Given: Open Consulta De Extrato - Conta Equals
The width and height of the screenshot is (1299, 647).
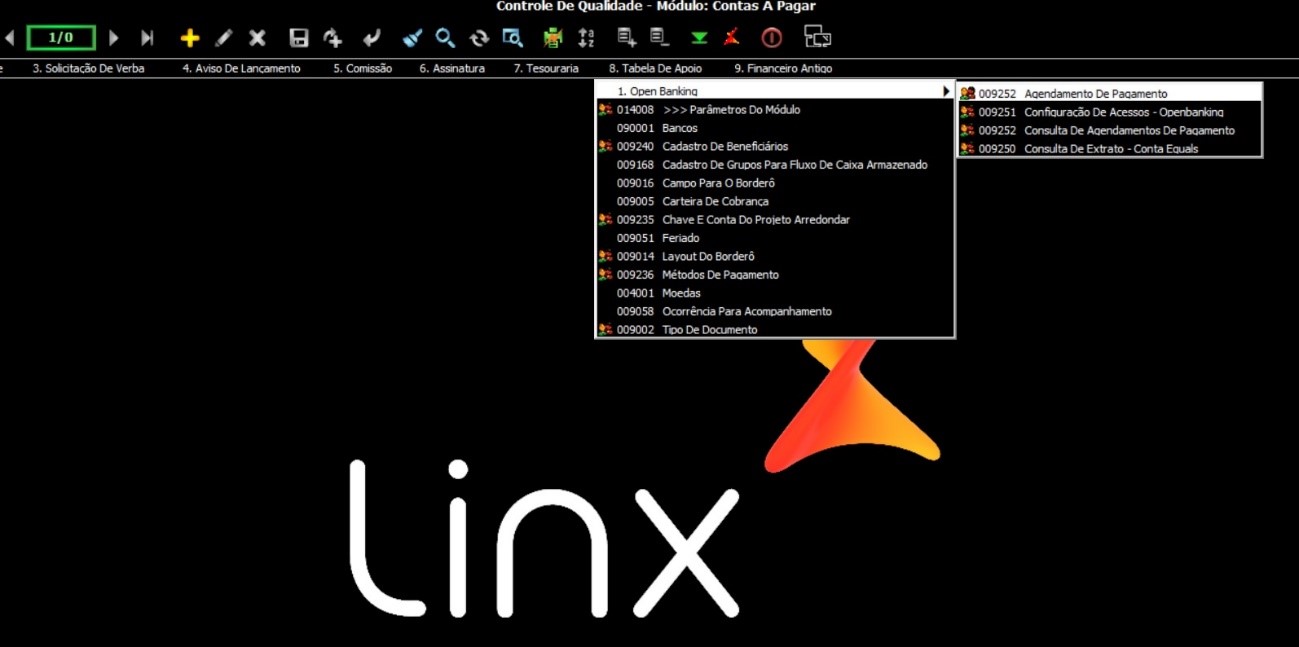Looking at the screenshot, I should tap(1110, 148).
